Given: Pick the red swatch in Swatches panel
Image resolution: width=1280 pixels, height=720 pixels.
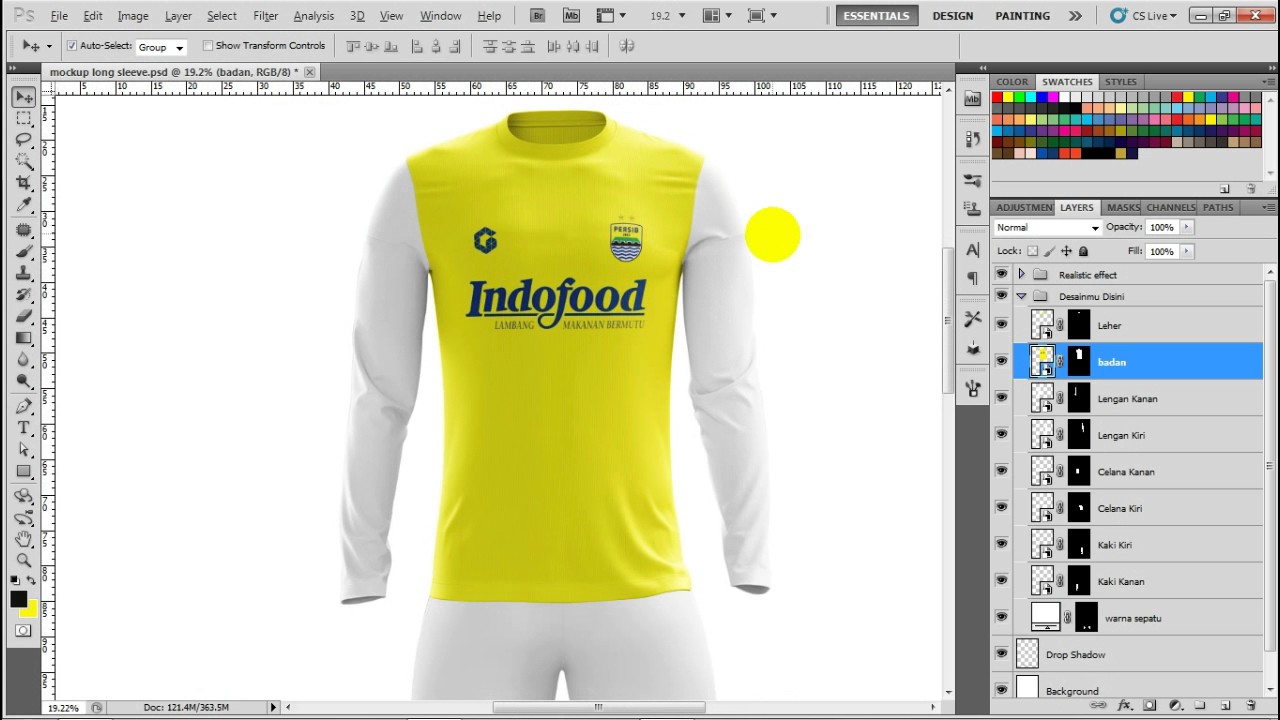Looking at the screenshot, I should pyautogui.click(x=997, y=97).
